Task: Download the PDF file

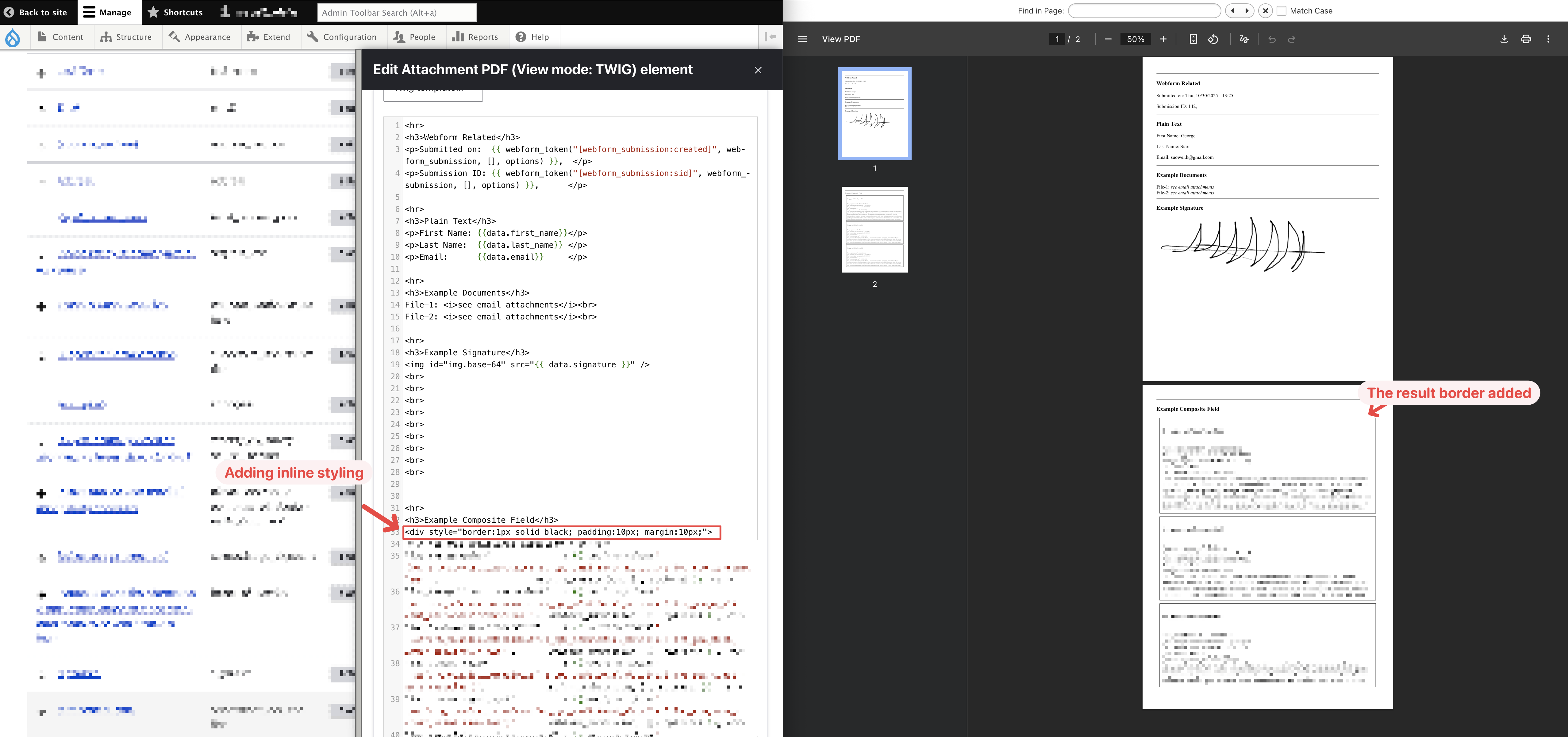Action: [1504, 39]
